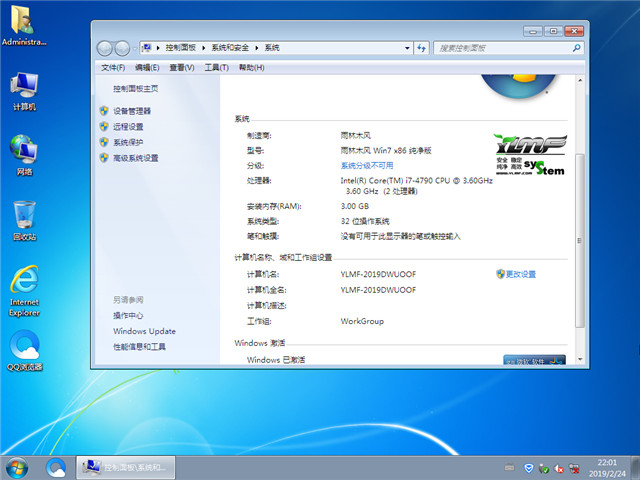Image resolution: width=640 pixels, height=480 pixels.
Task: Click the WorkGroup value text
Action: click(x=362, y=321)
